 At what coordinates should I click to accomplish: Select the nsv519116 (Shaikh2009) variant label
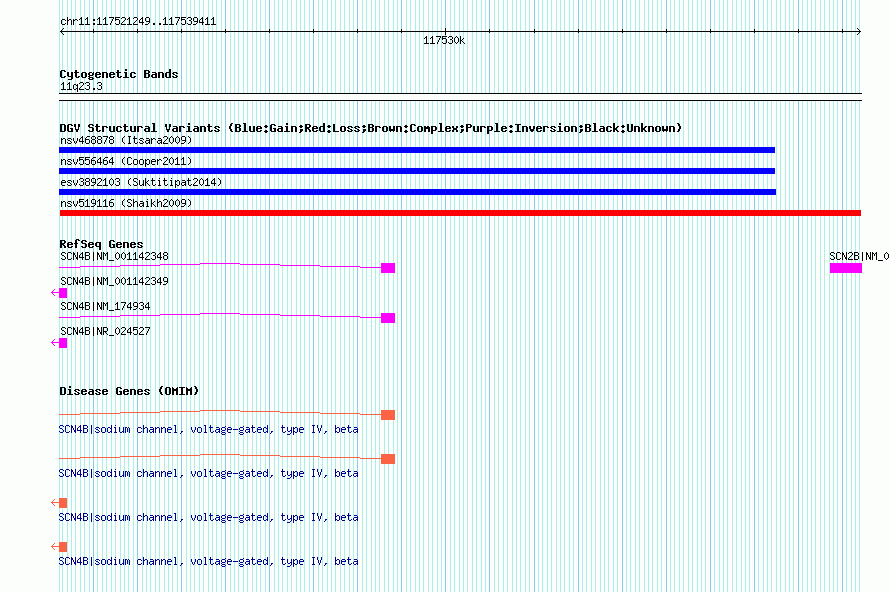click(126, 203)
